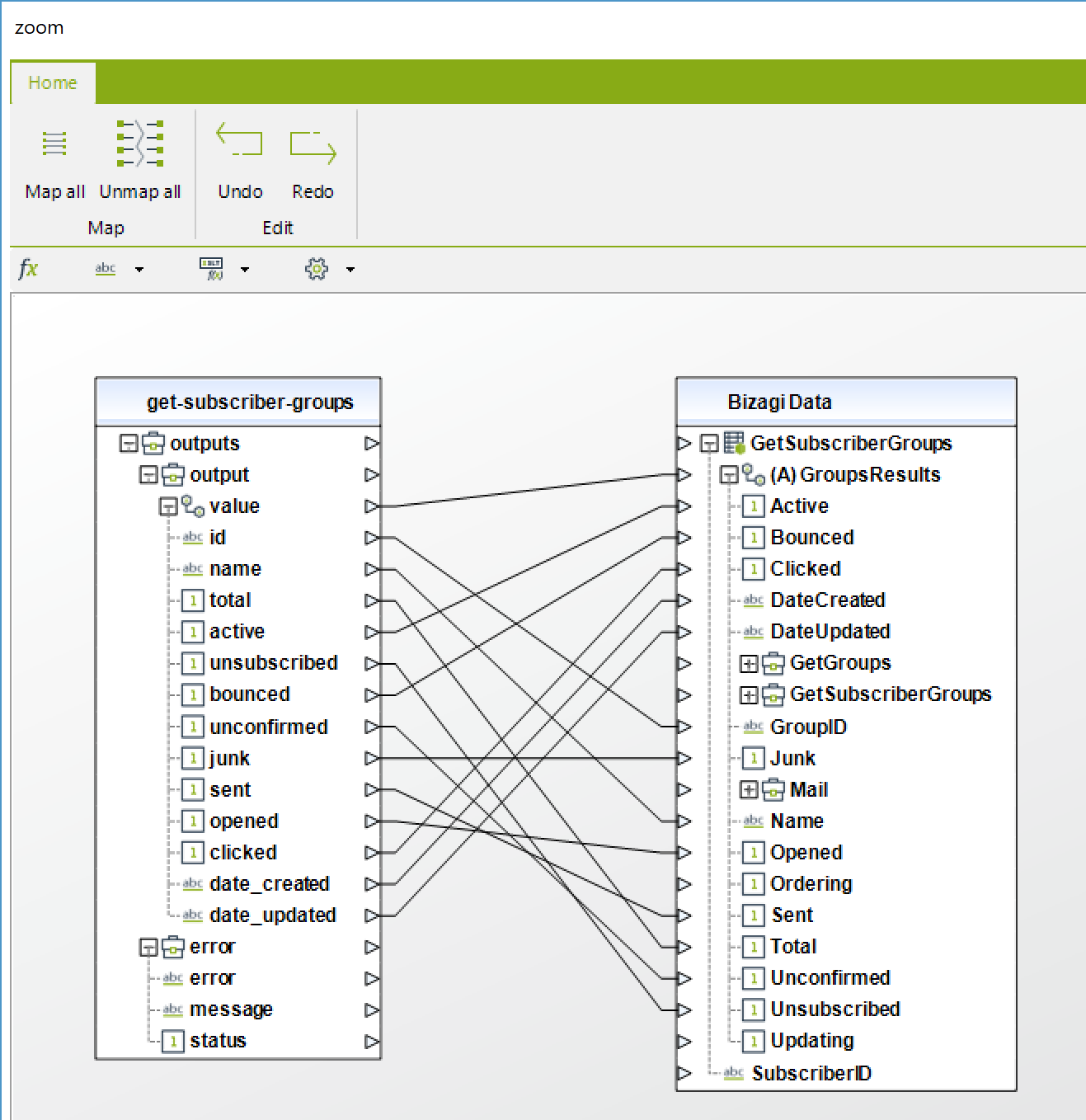The width and height of the screenshot is (1086, 1120).
Task: Select the Active attribute in Bizagi Data
Action: pyautogui.click(x=799, y=506)
